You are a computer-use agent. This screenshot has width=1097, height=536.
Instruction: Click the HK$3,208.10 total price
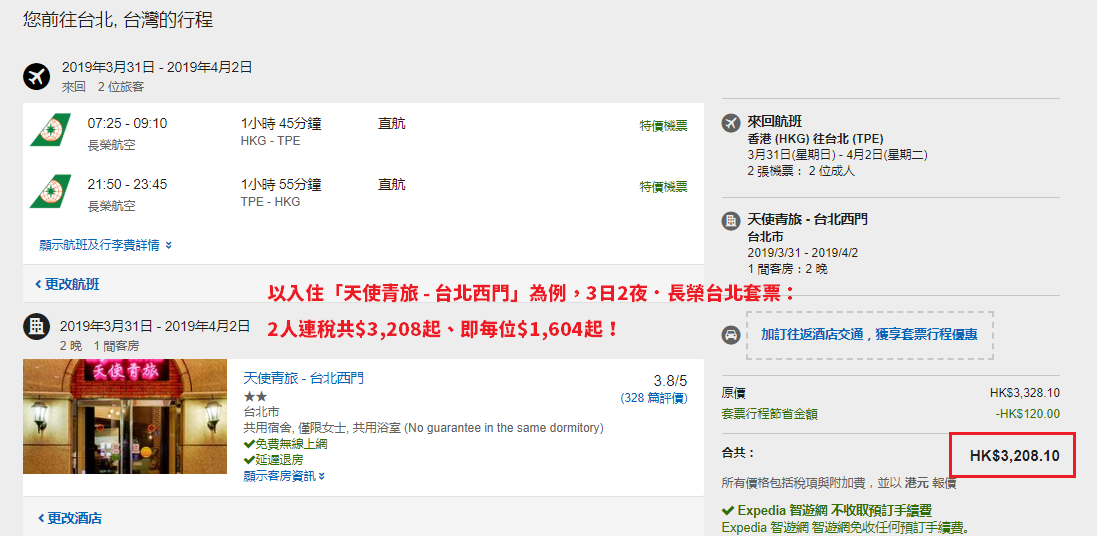[1014, 456]
